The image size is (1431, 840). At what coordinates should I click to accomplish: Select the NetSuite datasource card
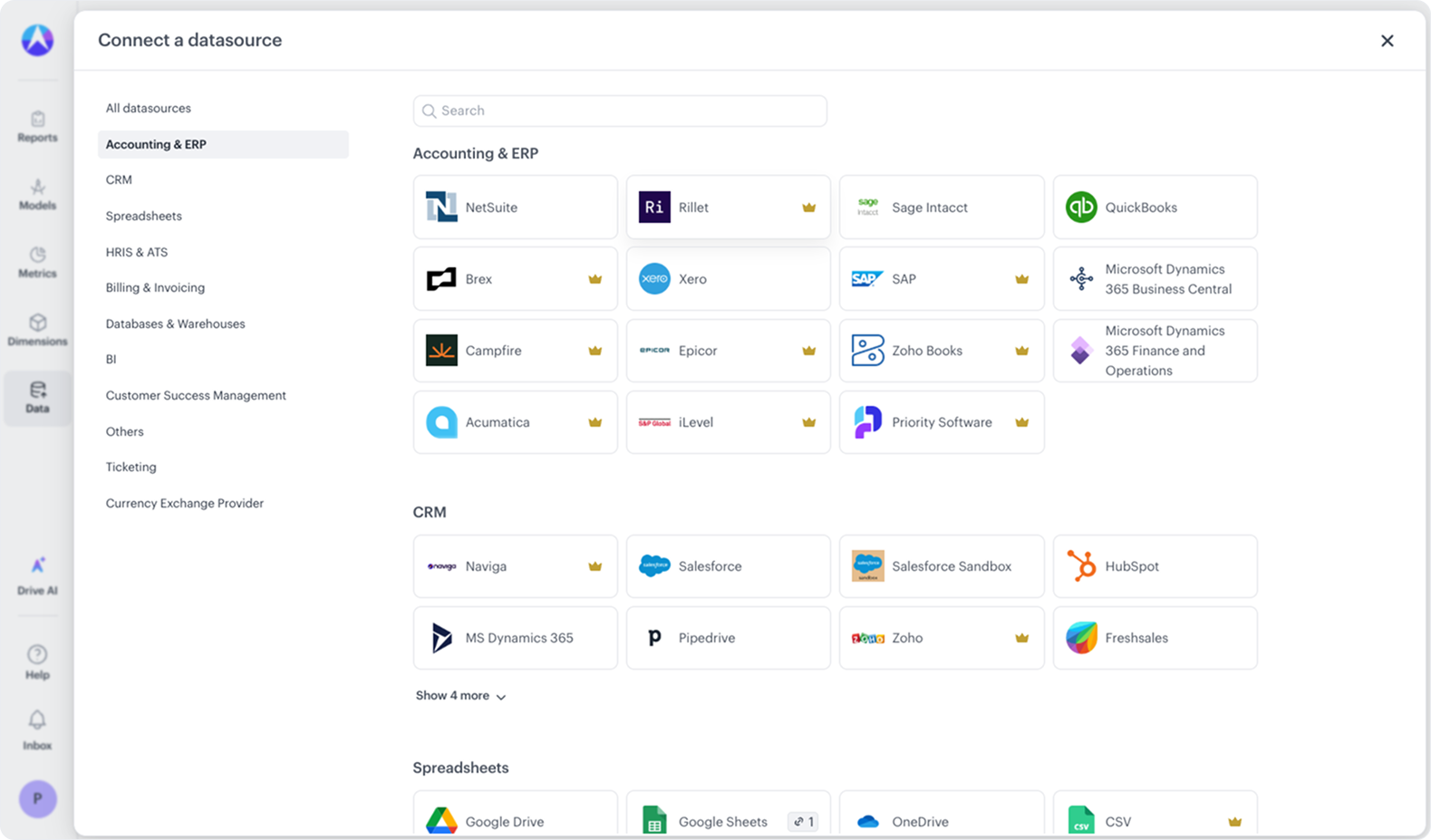(x=515, y=208)
